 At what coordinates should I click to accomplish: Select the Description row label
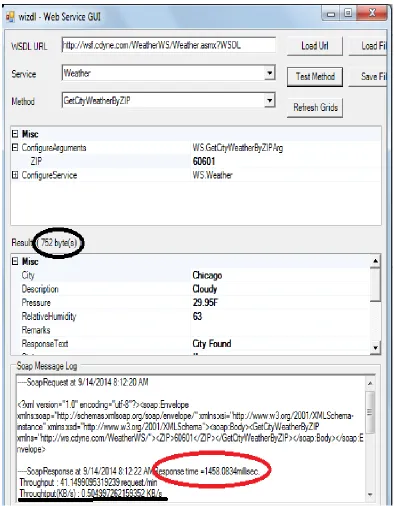[x=40, y=289]
